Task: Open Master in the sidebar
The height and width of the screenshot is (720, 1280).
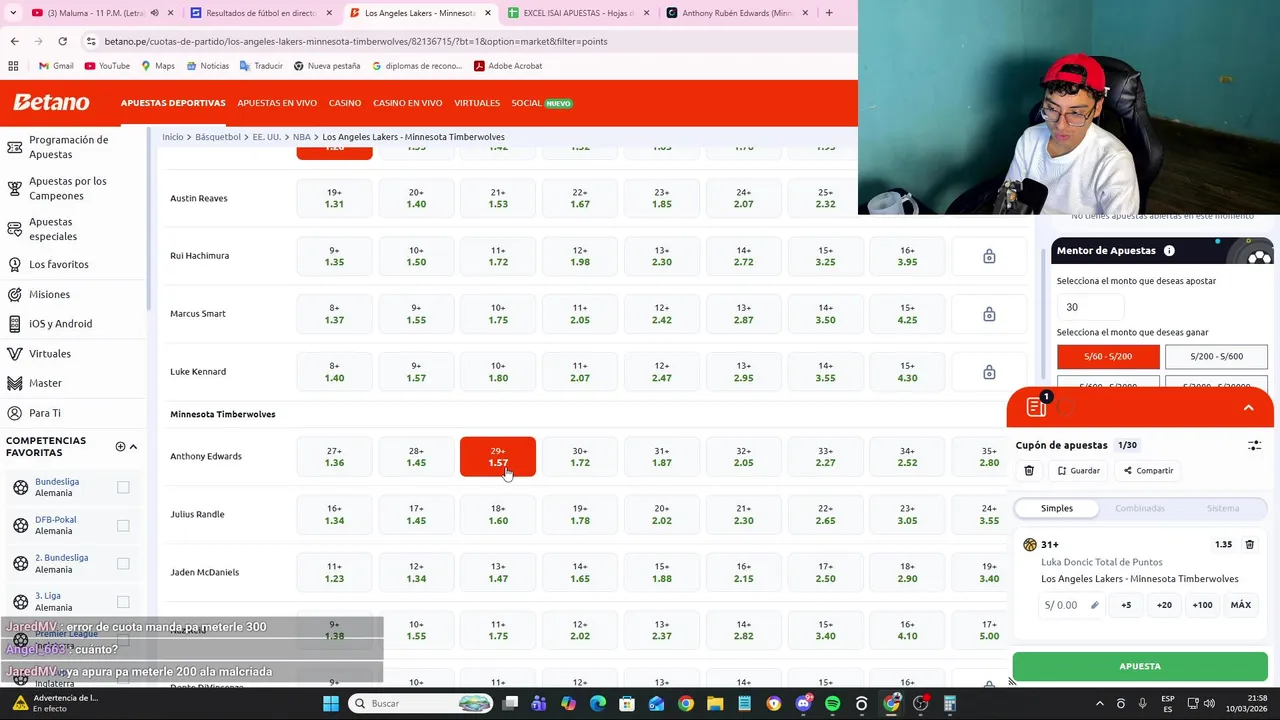Action: click(45, 383)
